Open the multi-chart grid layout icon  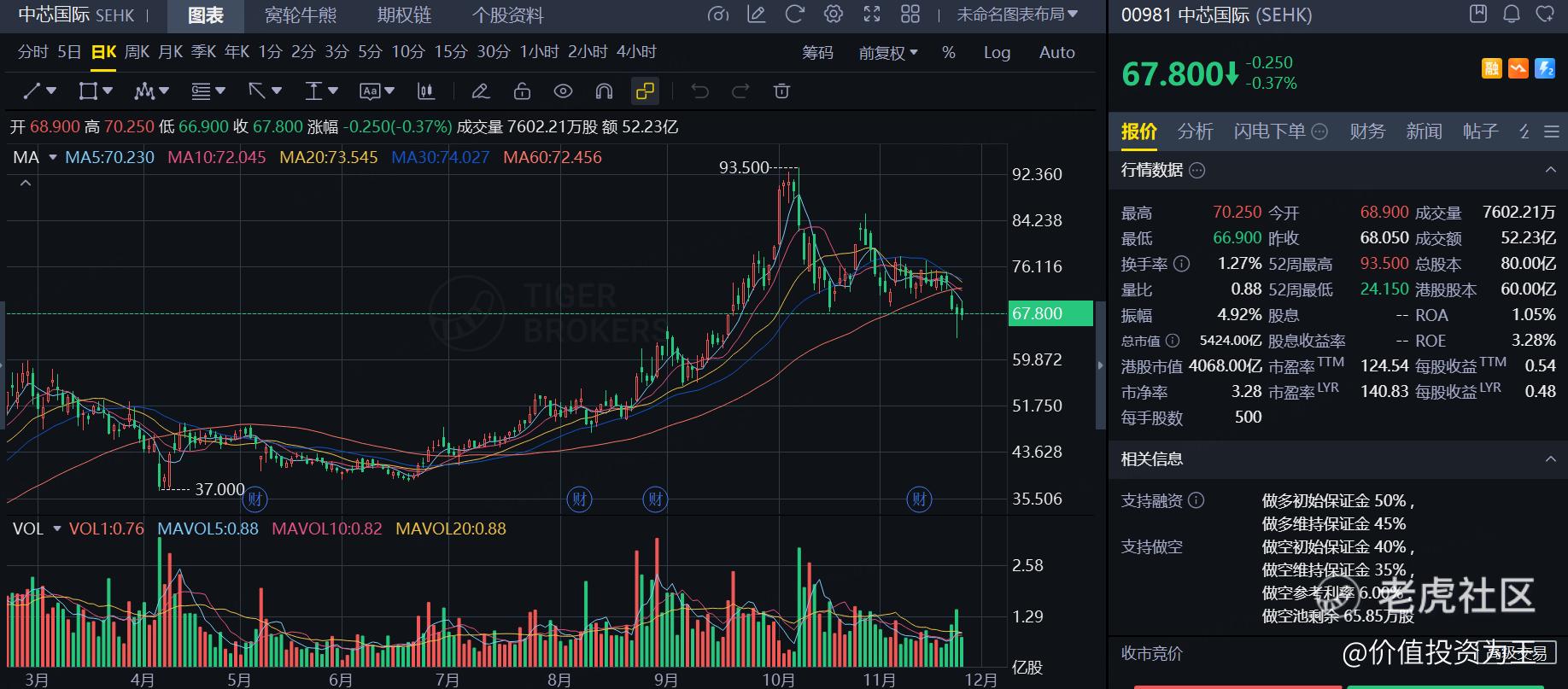click(x=910, y=15)
